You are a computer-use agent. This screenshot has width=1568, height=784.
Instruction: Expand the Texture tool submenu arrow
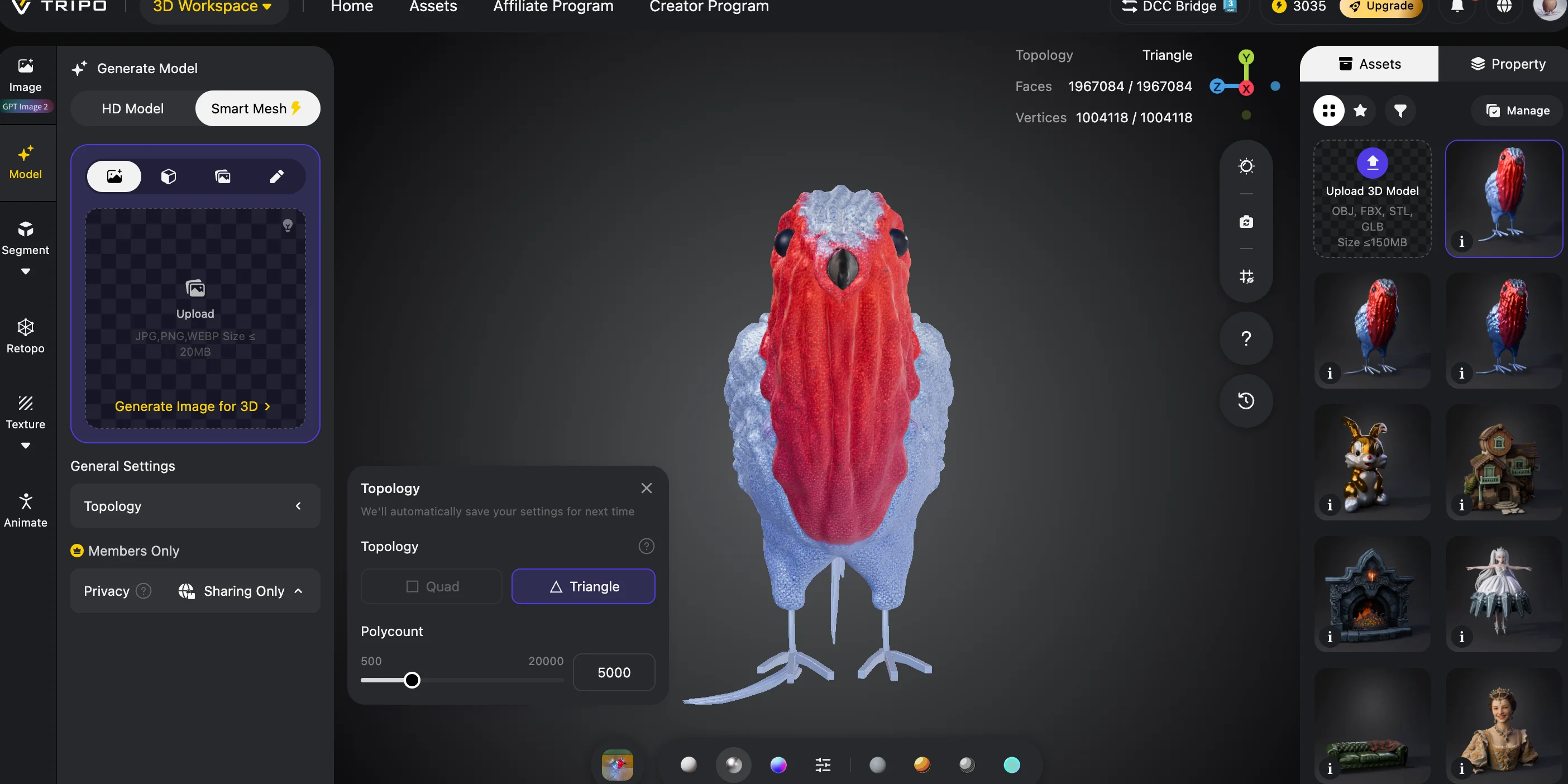click(x=25, y=446)
